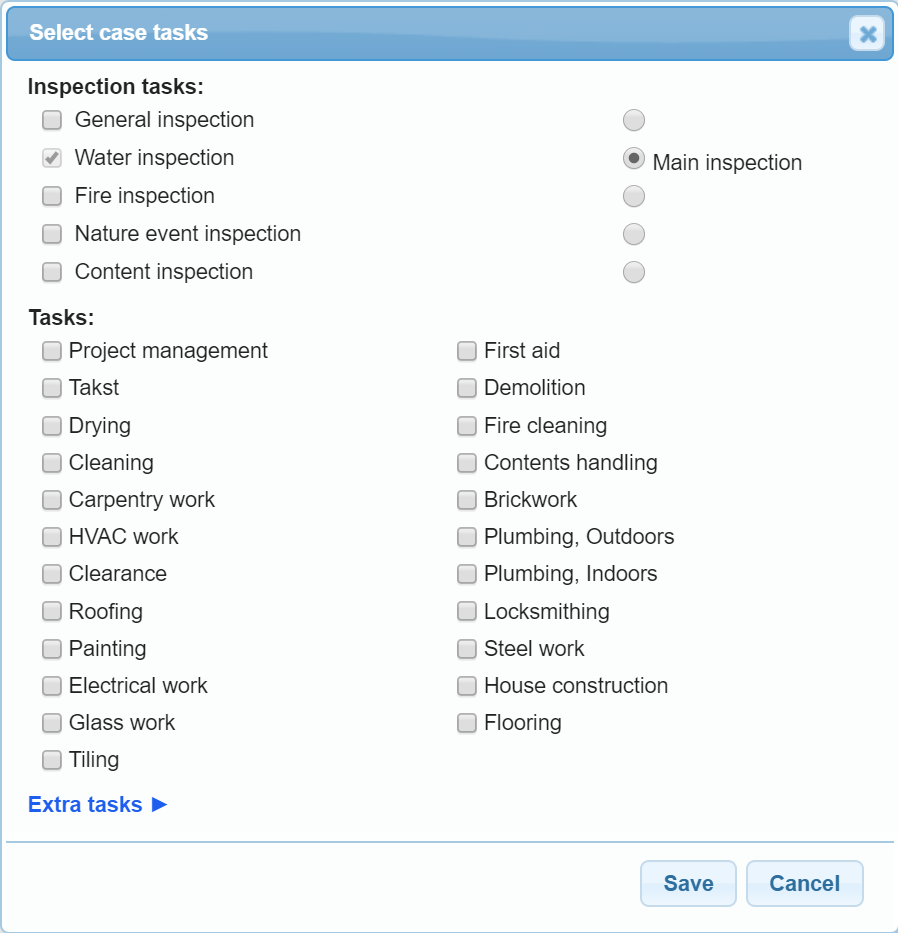Check the Project management task
This screenshot has height=933, width=898.
[x=52, y=351]
